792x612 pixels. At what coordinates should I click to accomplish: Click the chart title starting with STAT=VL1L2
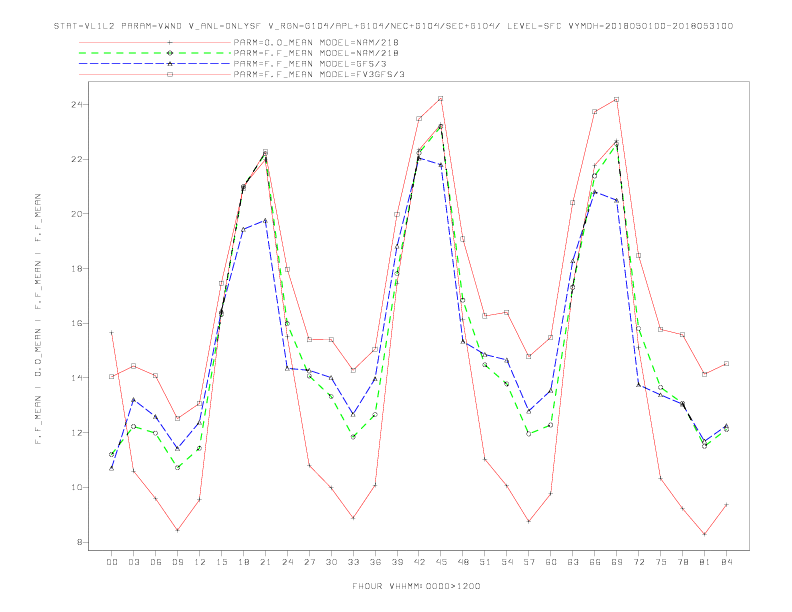(393, 26)
